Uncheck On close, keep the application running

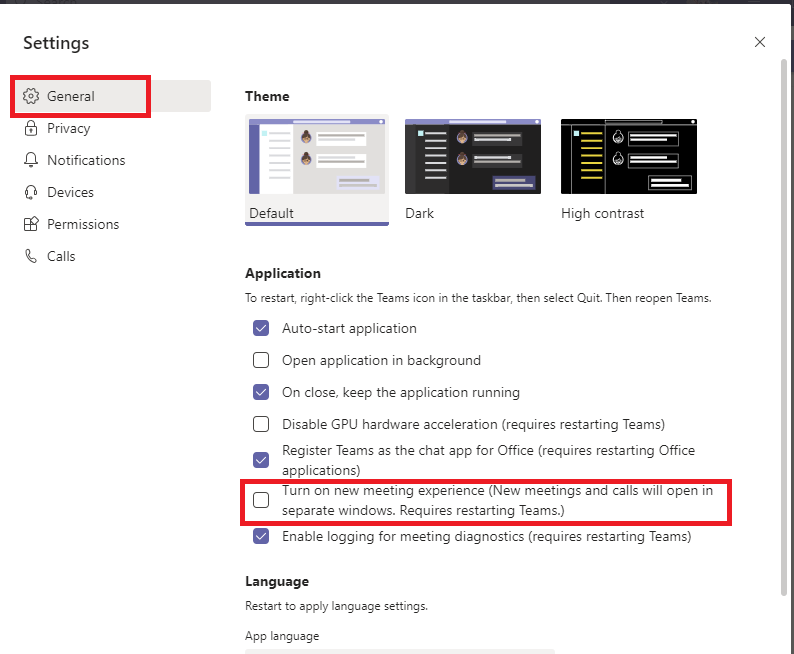point(261,392)
